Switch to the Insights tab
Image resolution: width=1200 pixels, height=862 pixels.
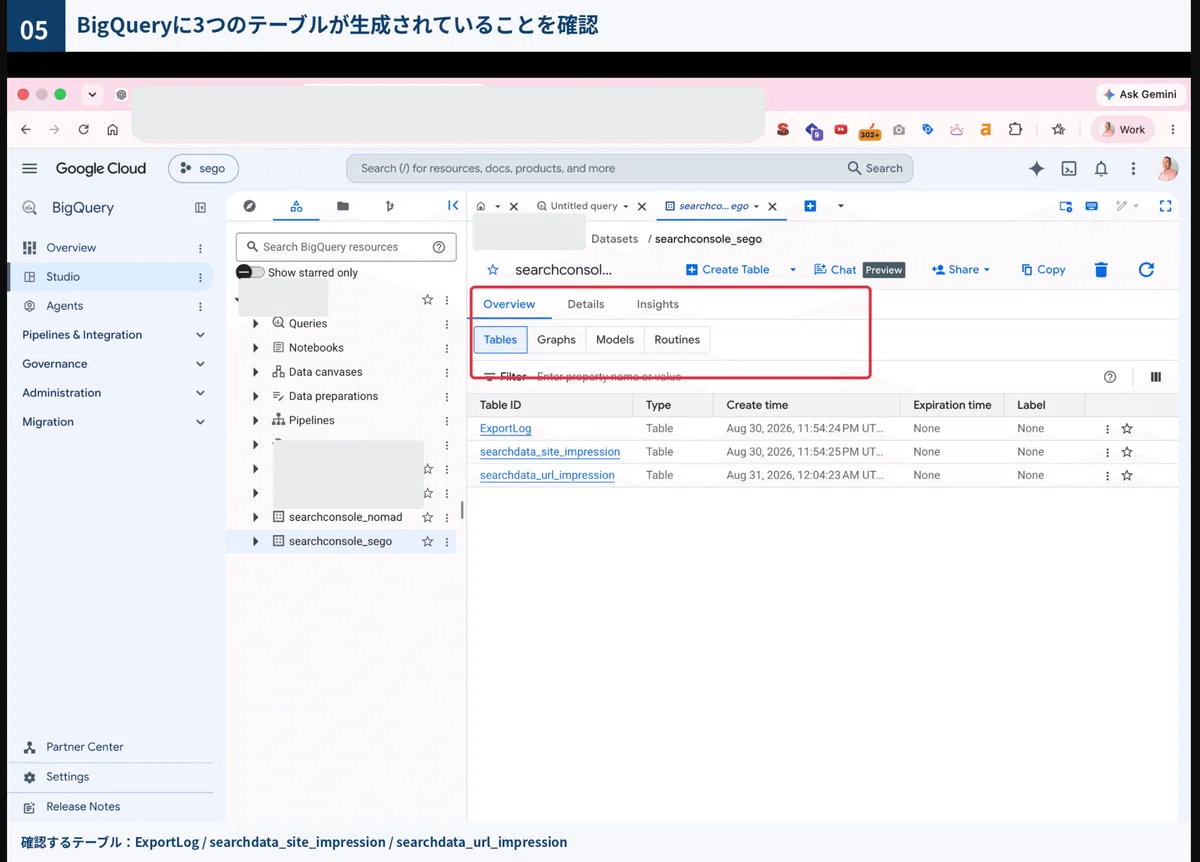point(658,304)
